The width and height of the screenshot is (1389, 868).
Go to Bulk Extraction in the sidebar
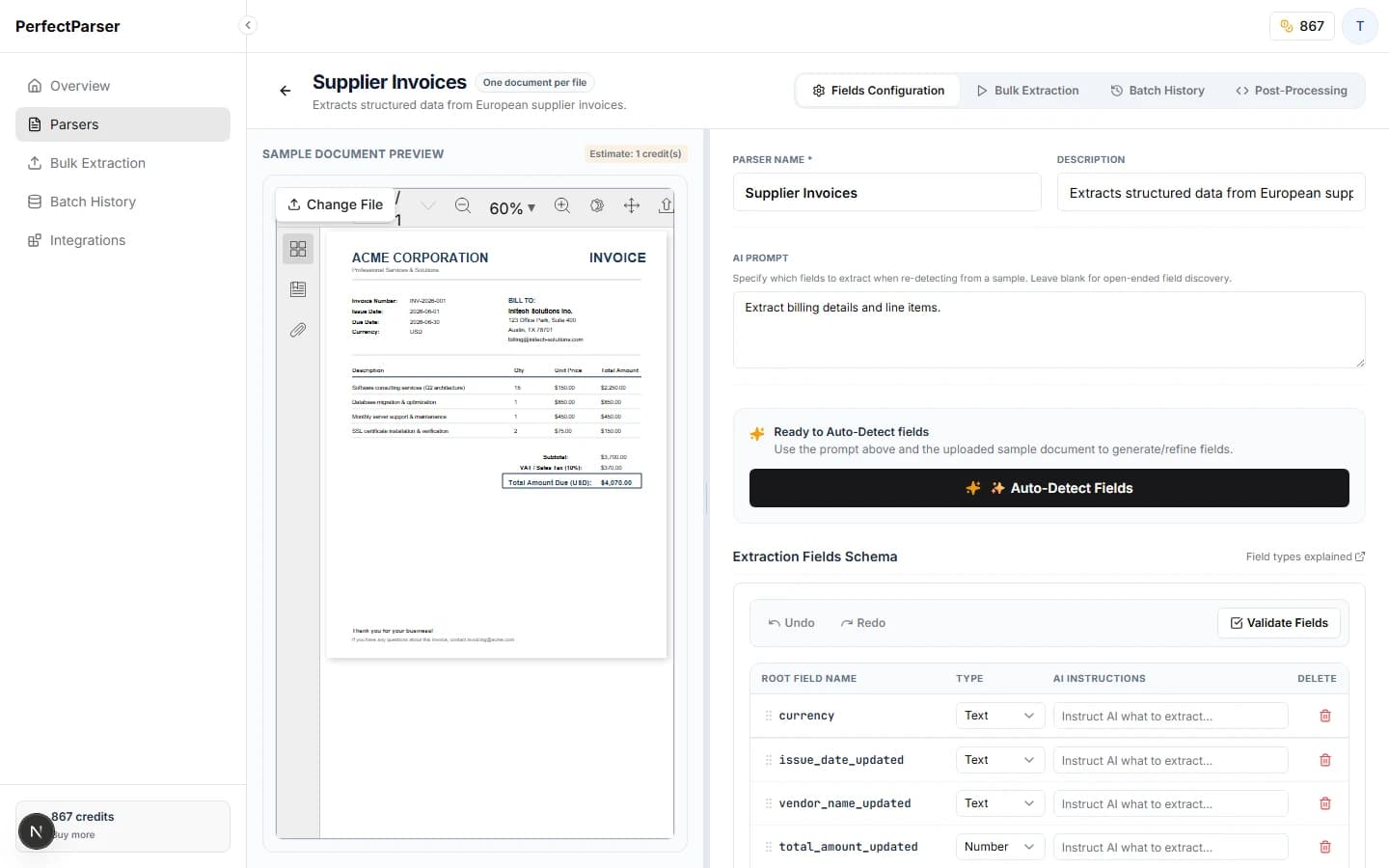[123, 163]
